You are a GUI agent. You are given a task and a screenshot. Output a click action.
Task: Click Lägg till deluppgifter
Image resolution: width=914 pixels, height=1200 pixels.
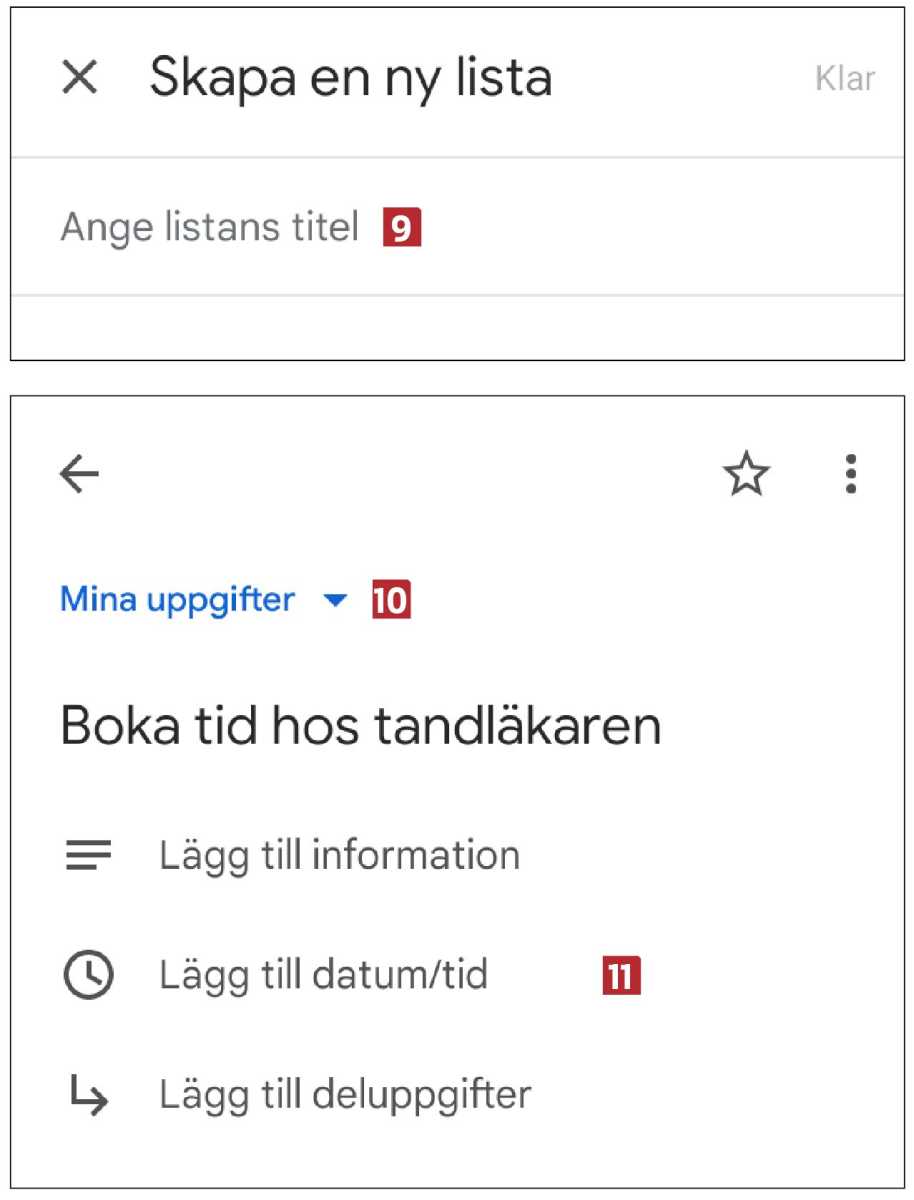click(x=345, y=1095)
